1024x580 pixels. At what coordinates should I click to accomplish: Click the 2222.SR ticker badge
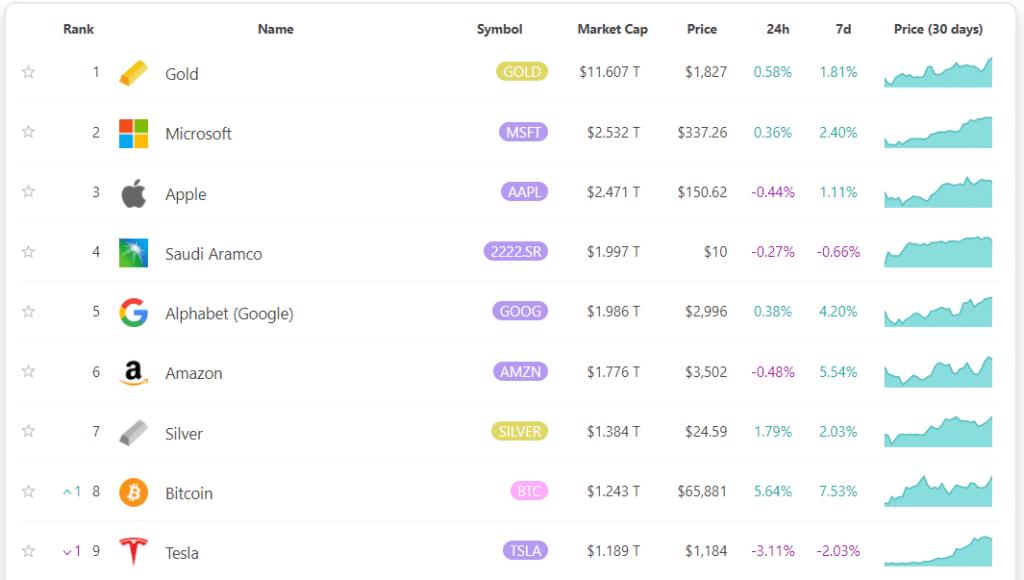[x=516, y=251]
